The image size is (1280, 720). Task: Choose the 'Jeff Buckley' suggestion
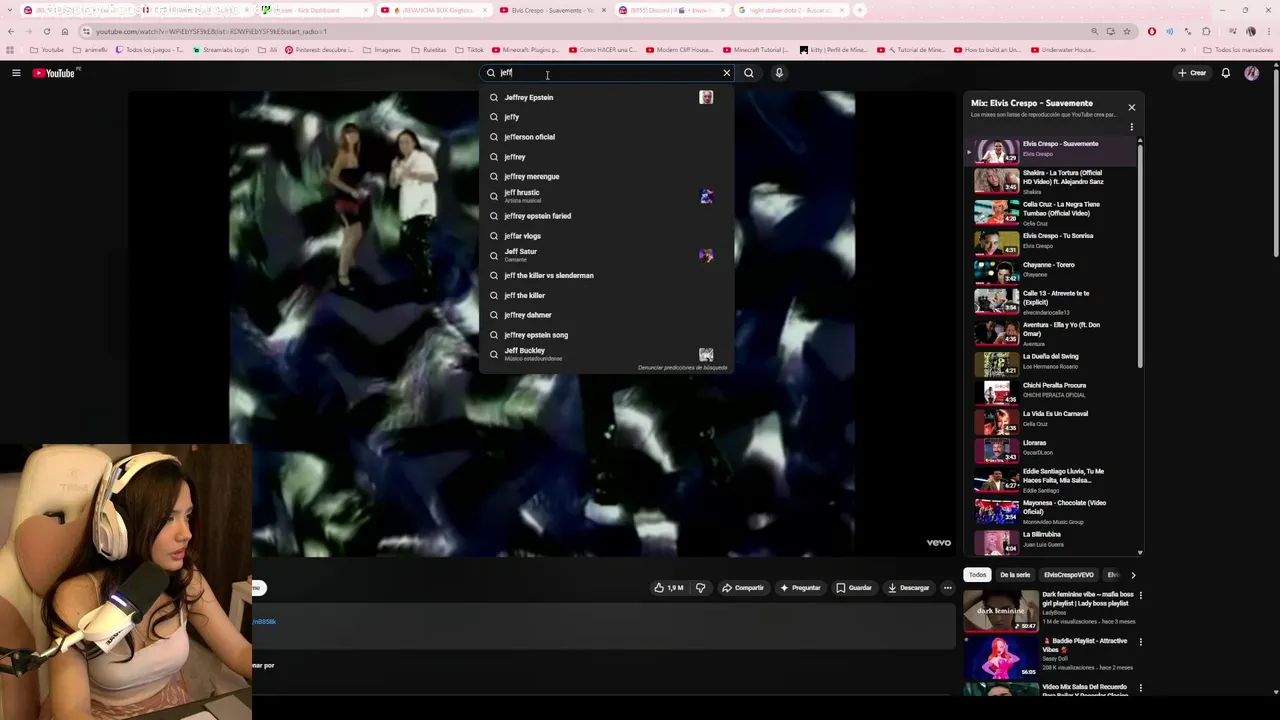(x=606, y=354)
